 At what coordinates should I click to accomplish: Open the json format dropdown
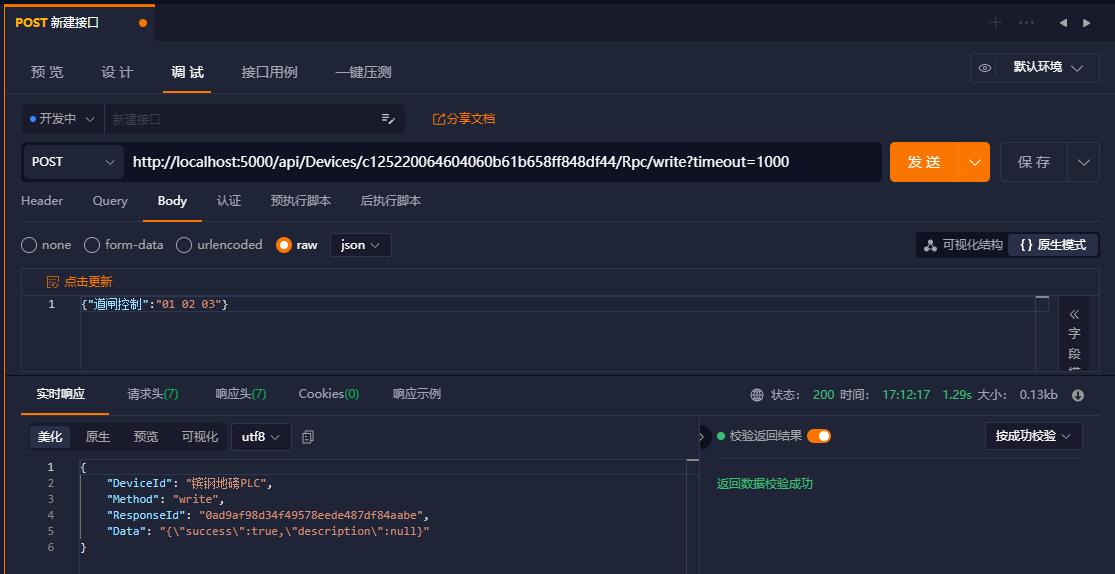(x=361, y=245)
